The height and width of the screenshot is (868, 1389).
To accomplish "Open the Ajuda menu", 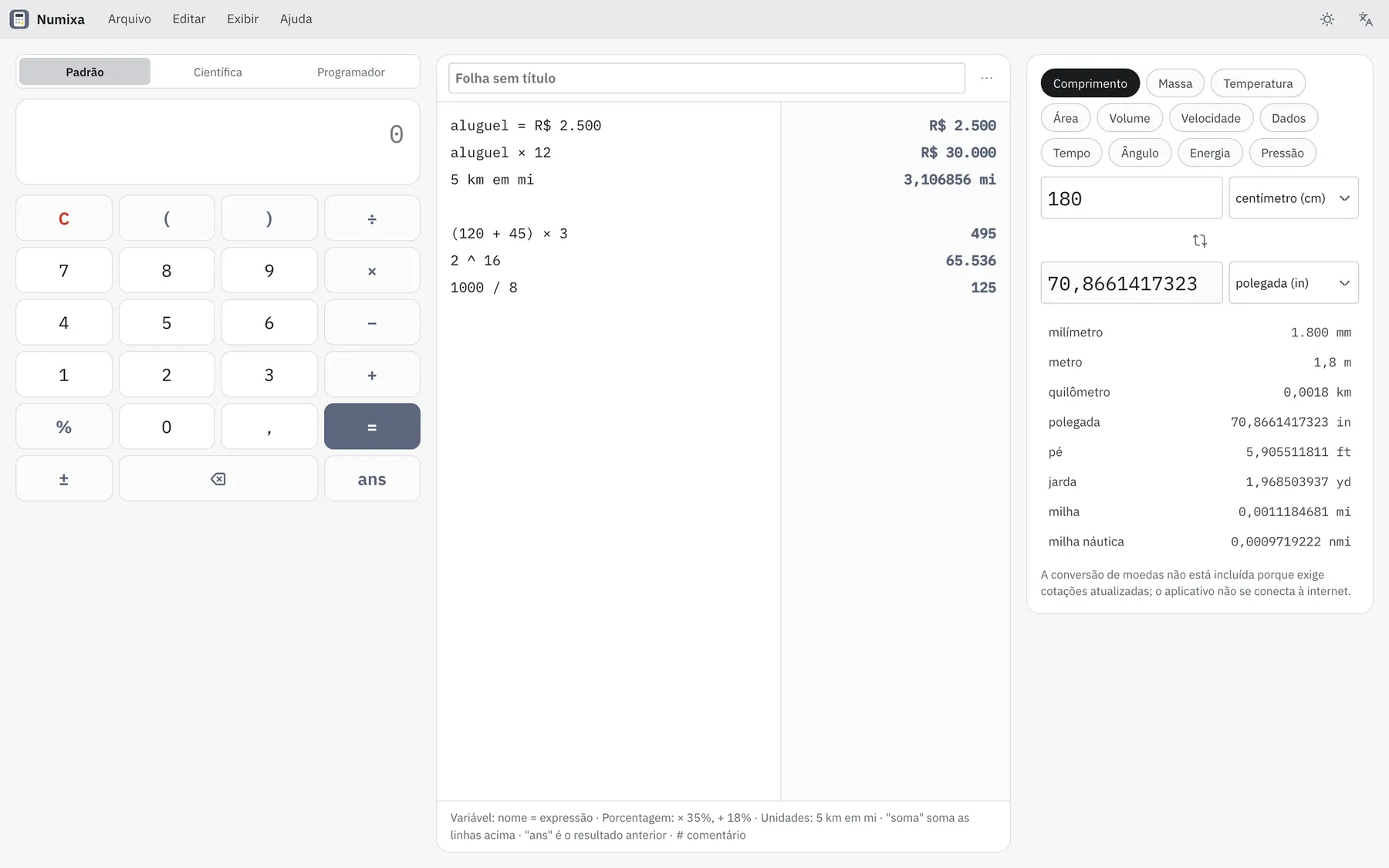I will [x=296, y=19].
